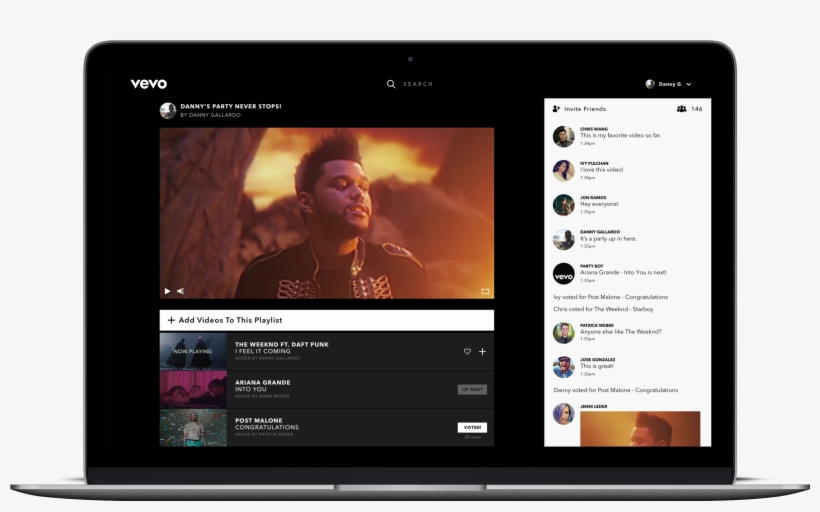Screen dimensions: 820x512
Task: Click the DANNY'S PARTY NEVER STOPS! title
Action: (x=231, y=106)
